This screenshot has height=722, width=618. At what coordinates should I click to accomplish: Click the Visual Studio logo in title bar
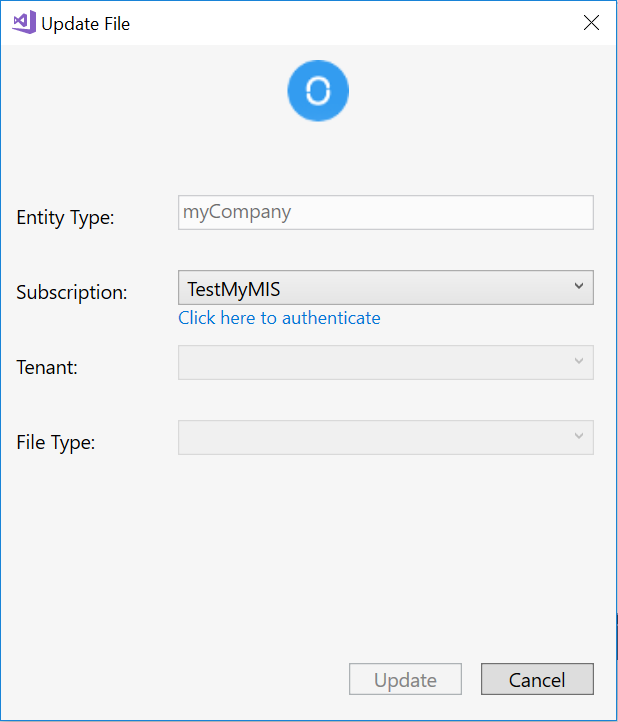click(24, 23)
